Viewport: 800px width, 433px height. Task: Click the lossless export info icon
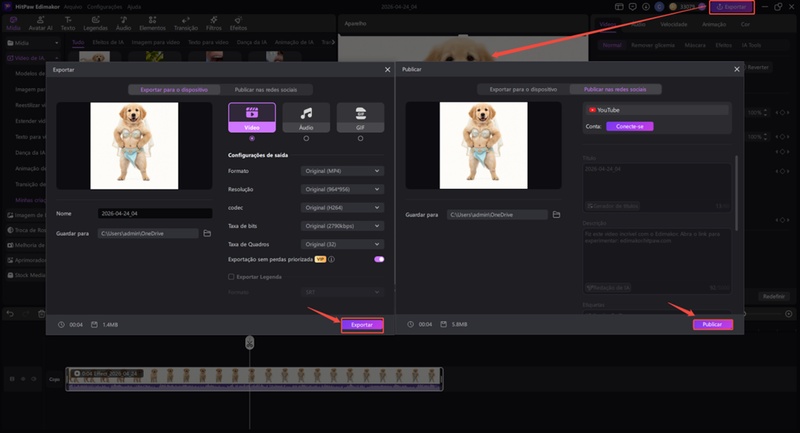pos(331,259)
